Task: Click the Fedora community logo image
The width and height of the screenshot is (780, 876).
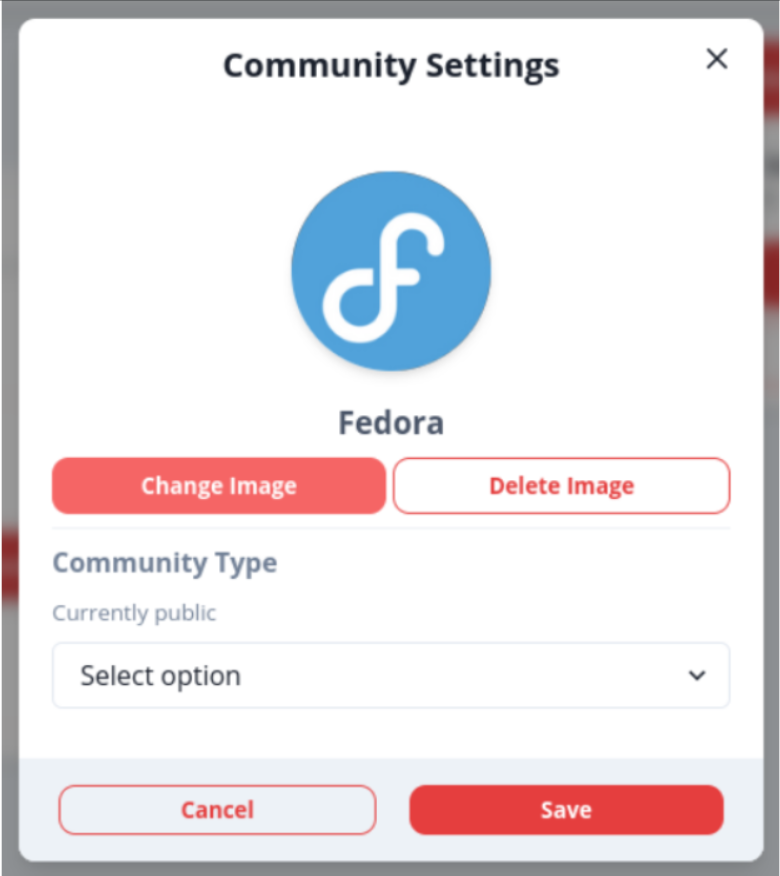Action: (x=391, y=270)
